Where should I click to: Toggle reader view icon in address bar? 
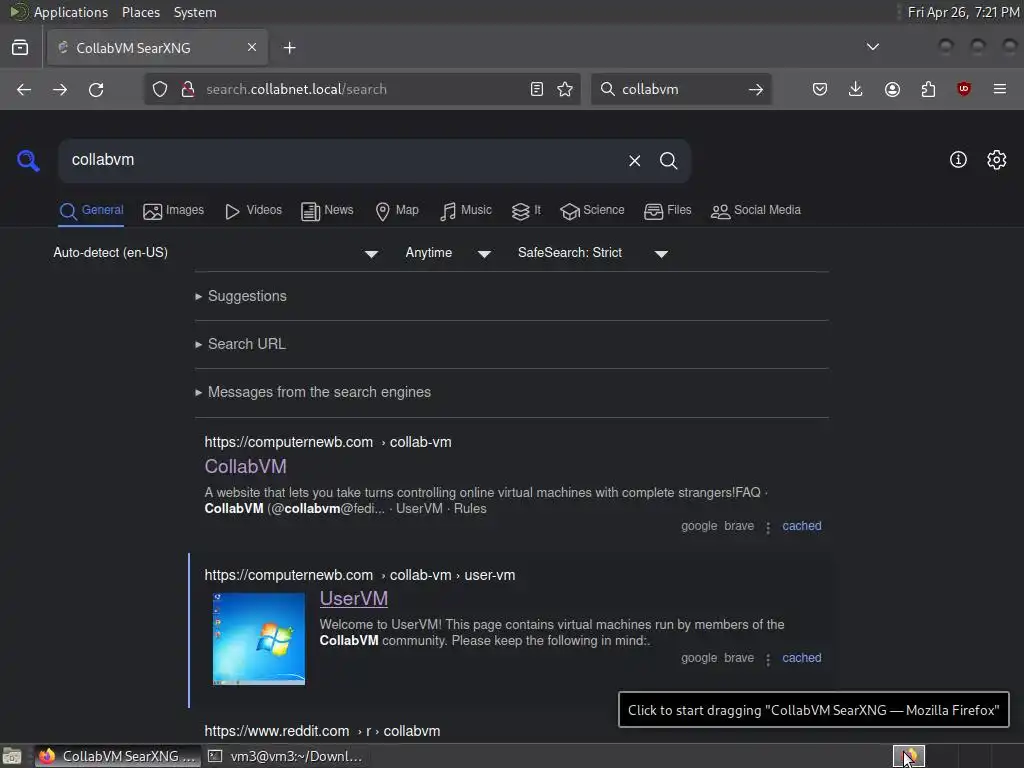point(537,89)
